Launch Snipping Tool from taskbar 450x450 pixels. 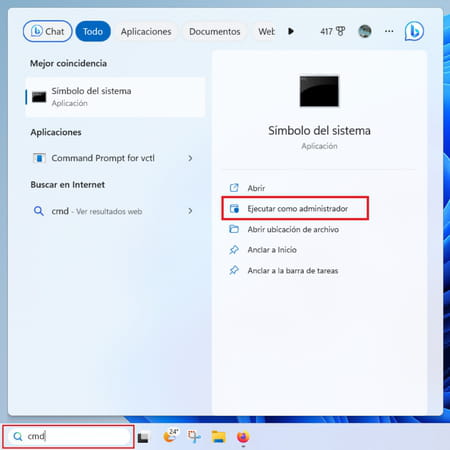point(194,437)
